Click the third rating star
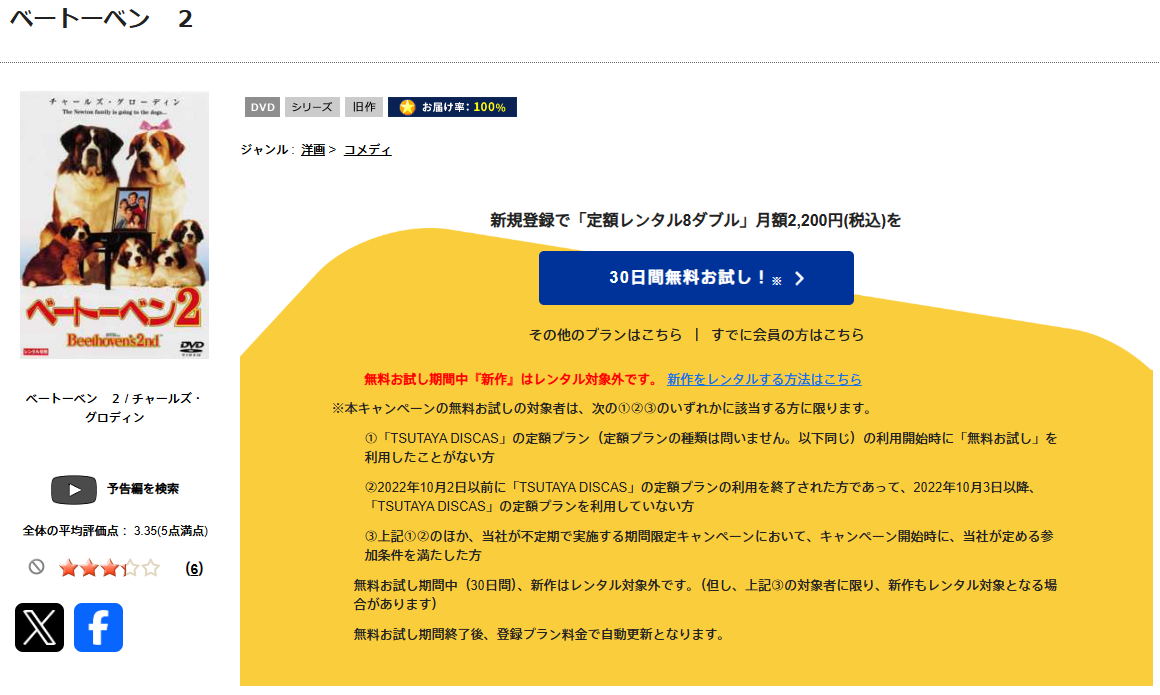Screen dimensions: 1160x695 [x=109, y=568]
